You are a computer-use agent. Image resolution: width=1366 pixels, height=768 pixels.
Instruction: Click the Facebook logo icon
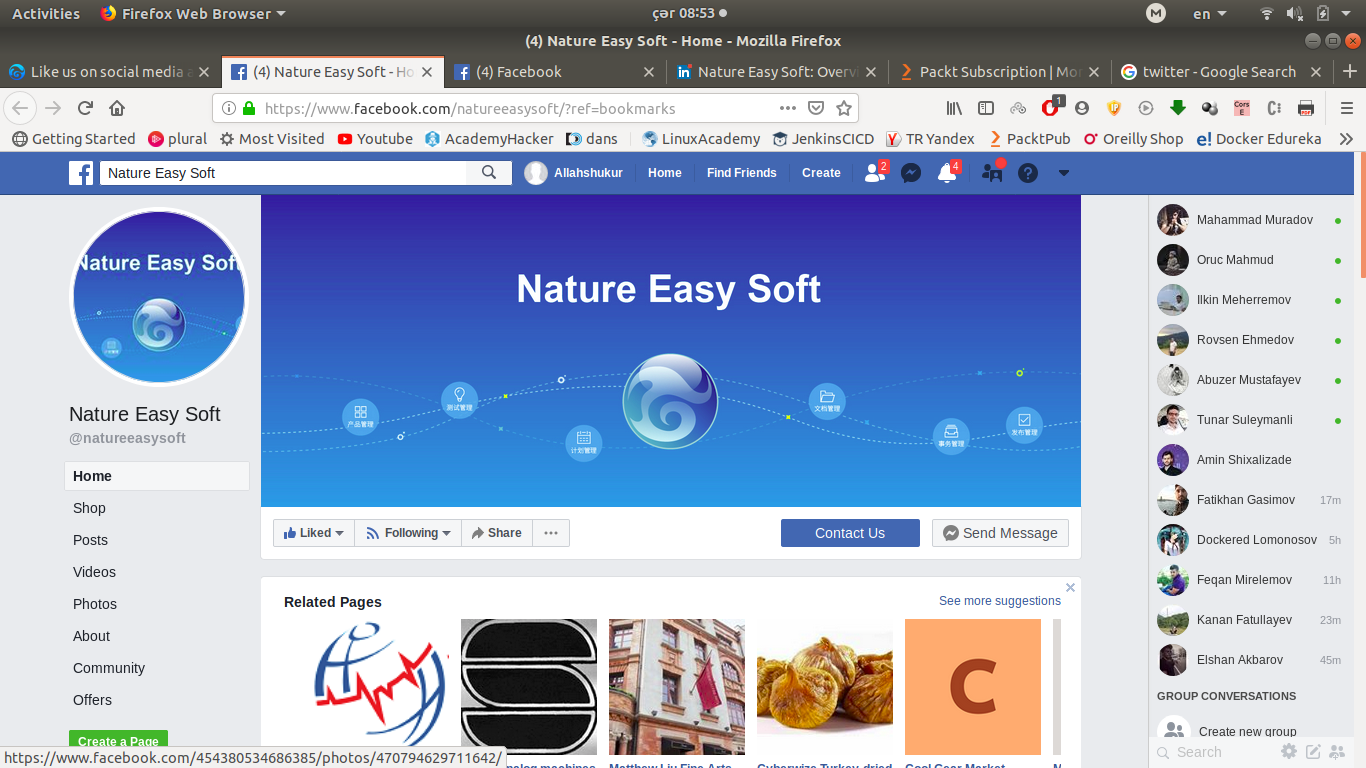[x=81, y=173]
